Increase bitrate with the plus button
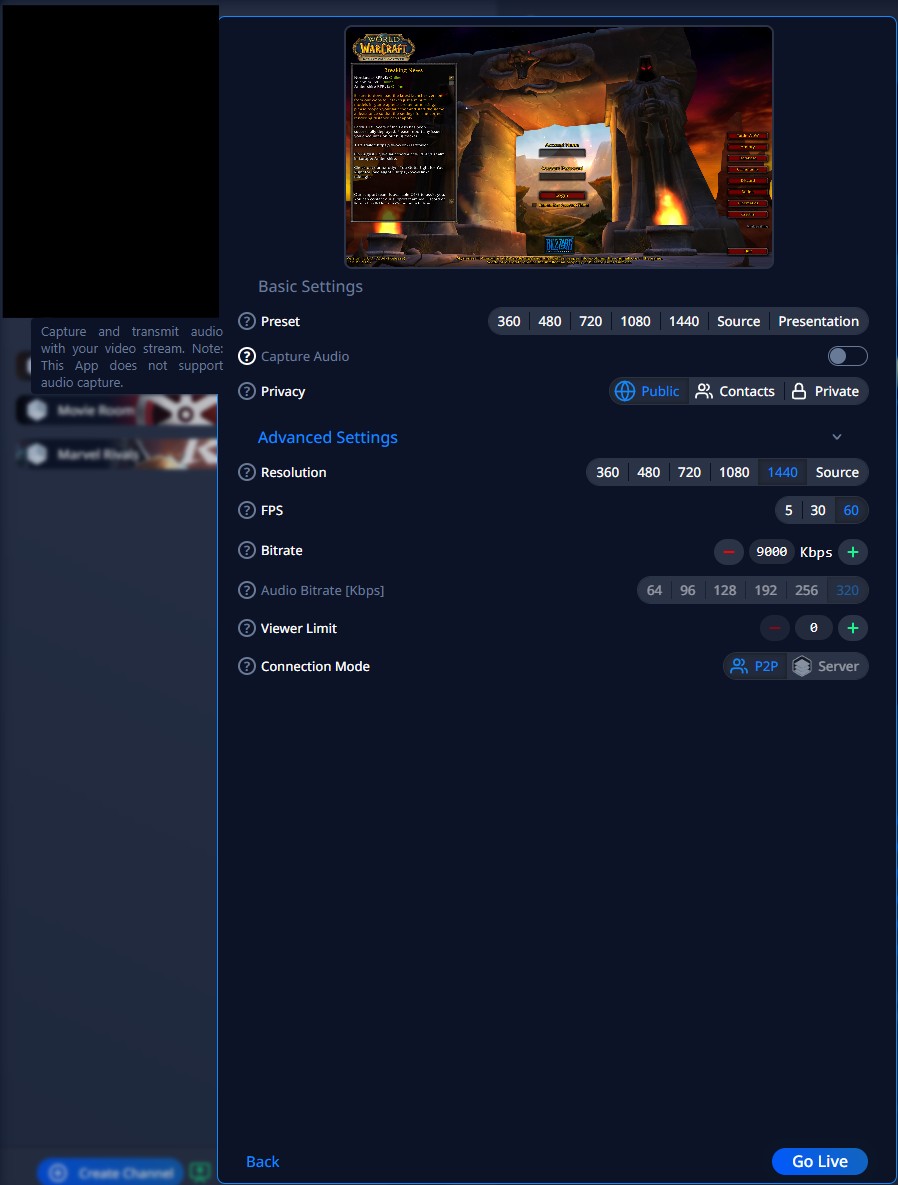Image resolution: width=898 pixels, height=1185 pixels. pyautogui.click(x=852, y=552)
